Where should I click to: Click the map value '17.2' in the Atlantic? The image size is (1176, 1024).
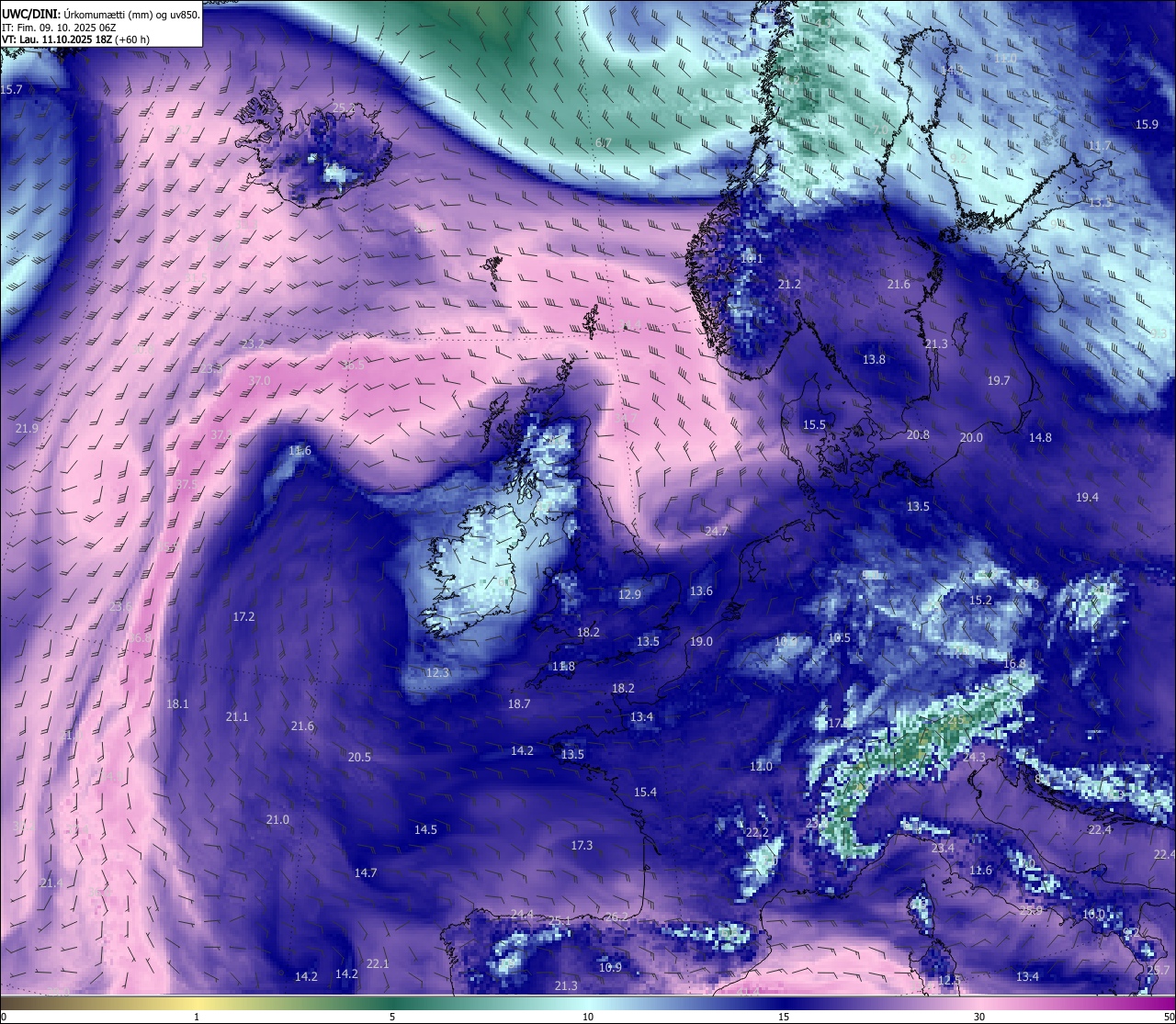243,617
